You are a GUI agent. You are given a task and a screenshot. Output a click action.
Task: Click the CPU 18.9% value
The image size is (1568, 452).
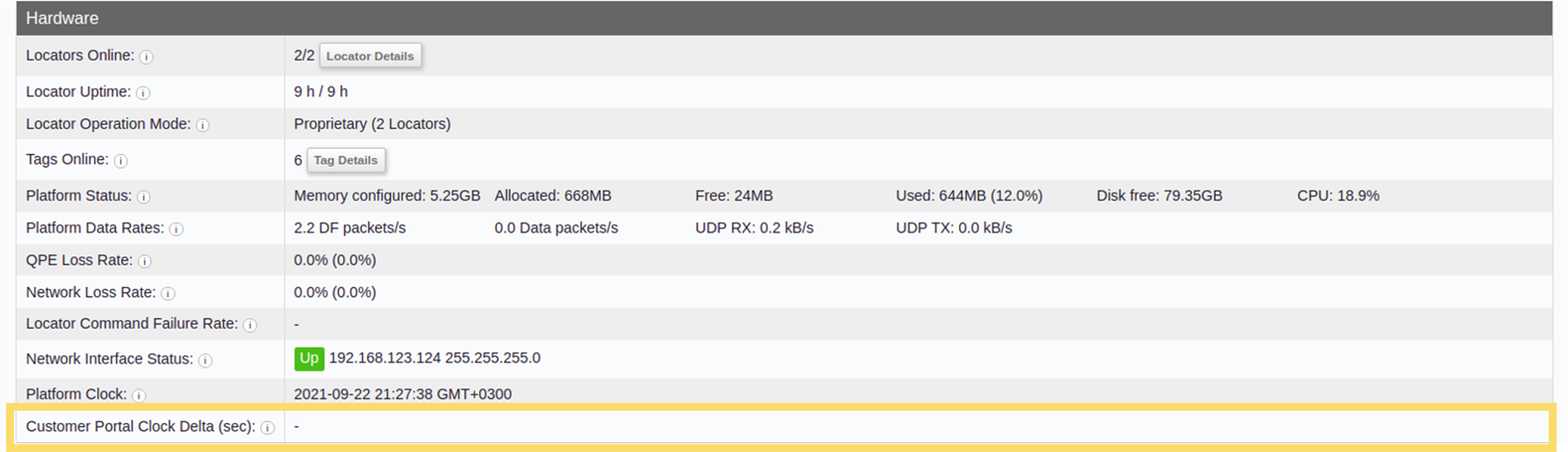point(1338,195)
